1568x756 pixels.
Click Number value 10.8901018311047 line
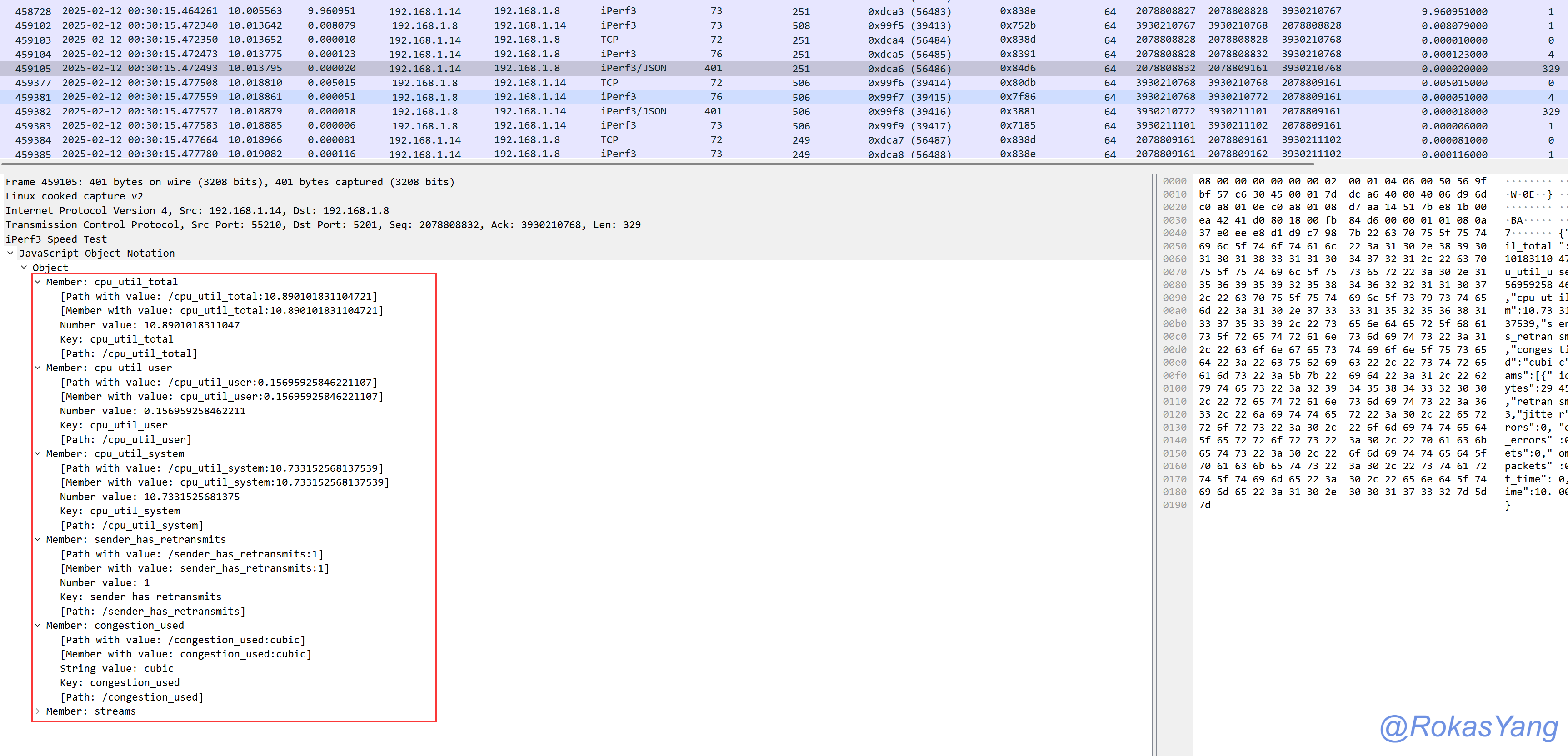tap(149, 325)
